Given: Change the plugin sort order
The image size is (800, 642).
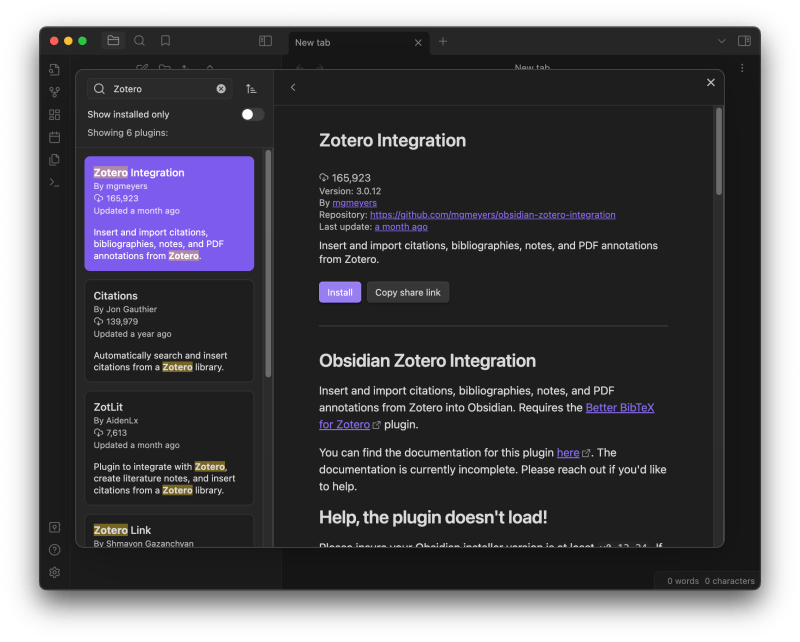Looking at the screenshot, I should (x=252, y=88).
